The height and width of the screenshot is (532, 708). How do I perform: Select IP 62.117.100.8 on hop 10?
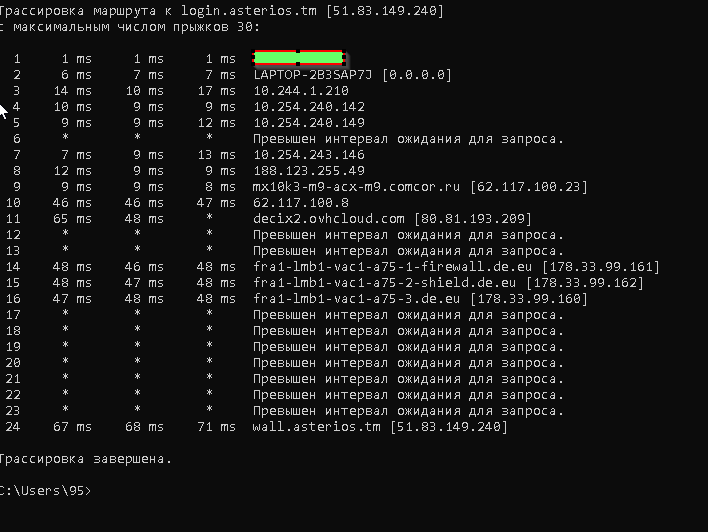[301, 203]
